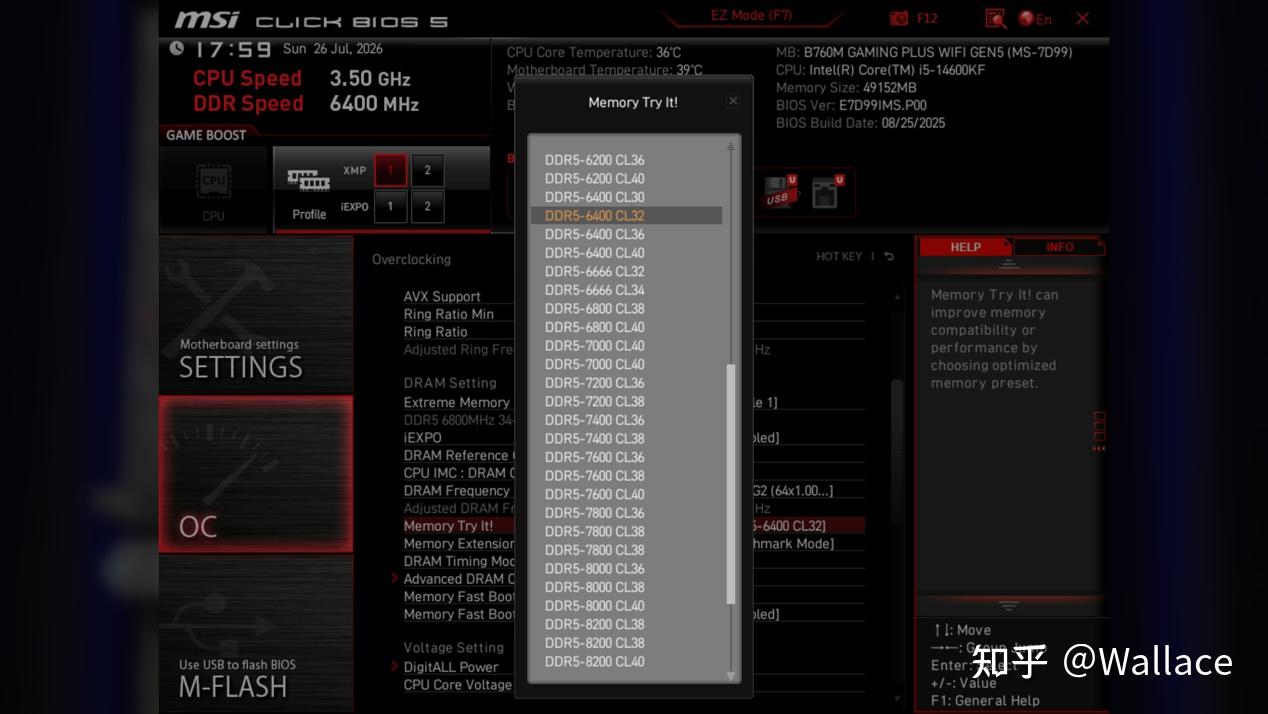Click the Memory Try It! list scrollbar thumb

pyautogui.click(x=731, y=484)
